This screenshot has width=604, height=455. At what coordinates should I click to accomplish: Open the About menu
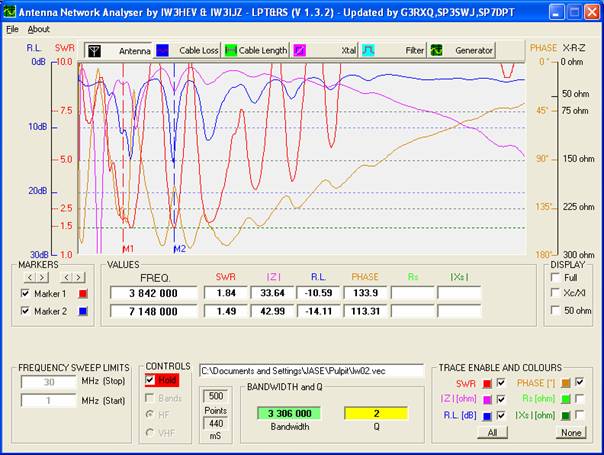(x=38, y=29)
